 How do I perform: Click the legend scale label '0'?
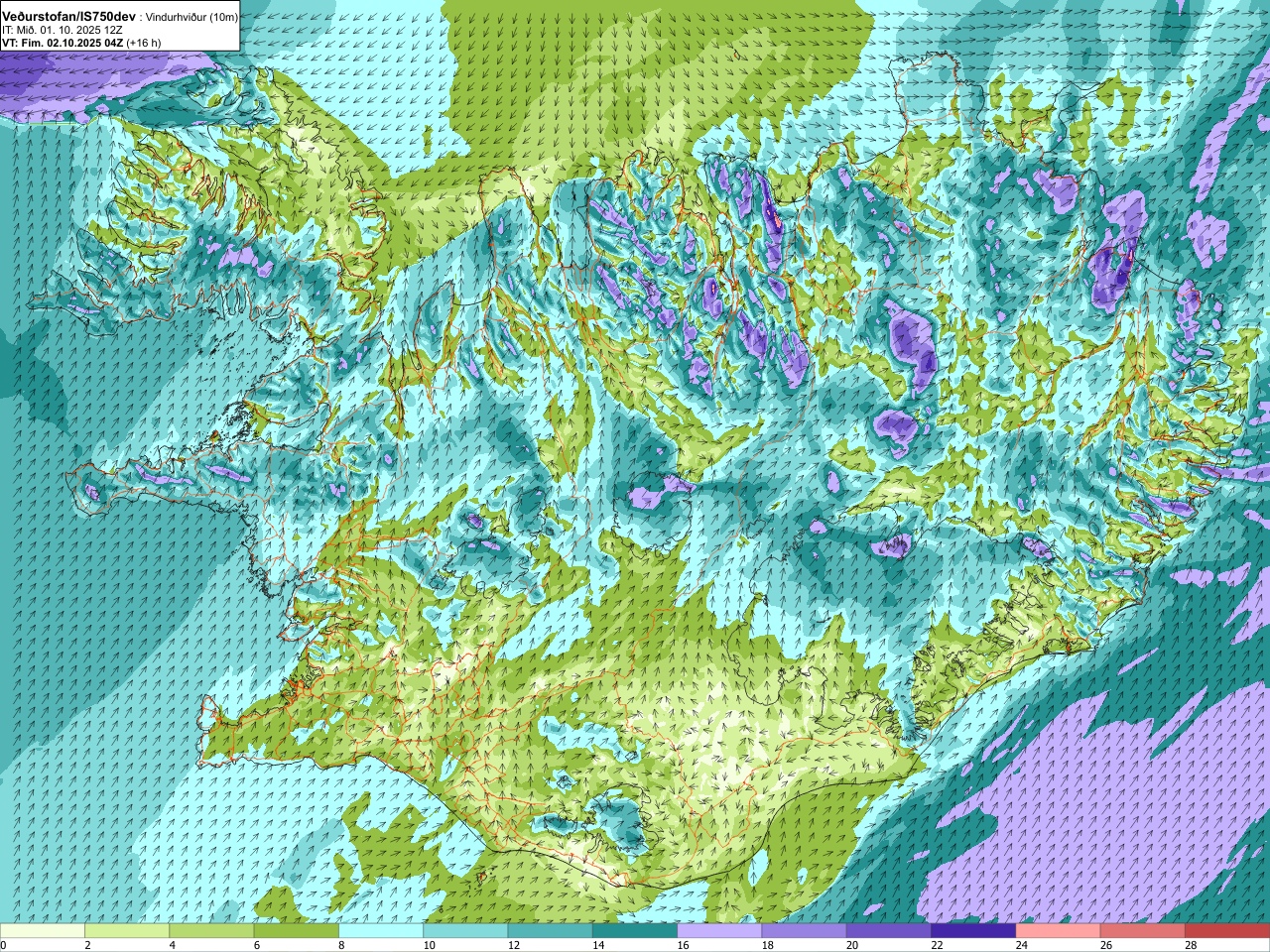pos(3,945)
